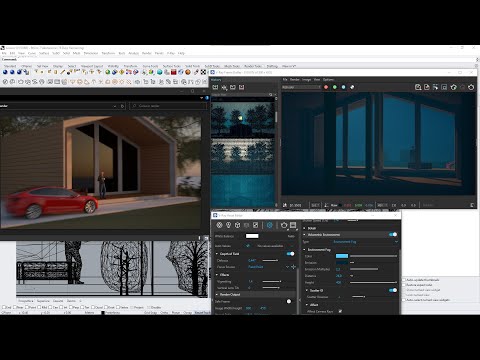
Task: Toggle the Volumetric Environment switch
Action: (393, 235)
